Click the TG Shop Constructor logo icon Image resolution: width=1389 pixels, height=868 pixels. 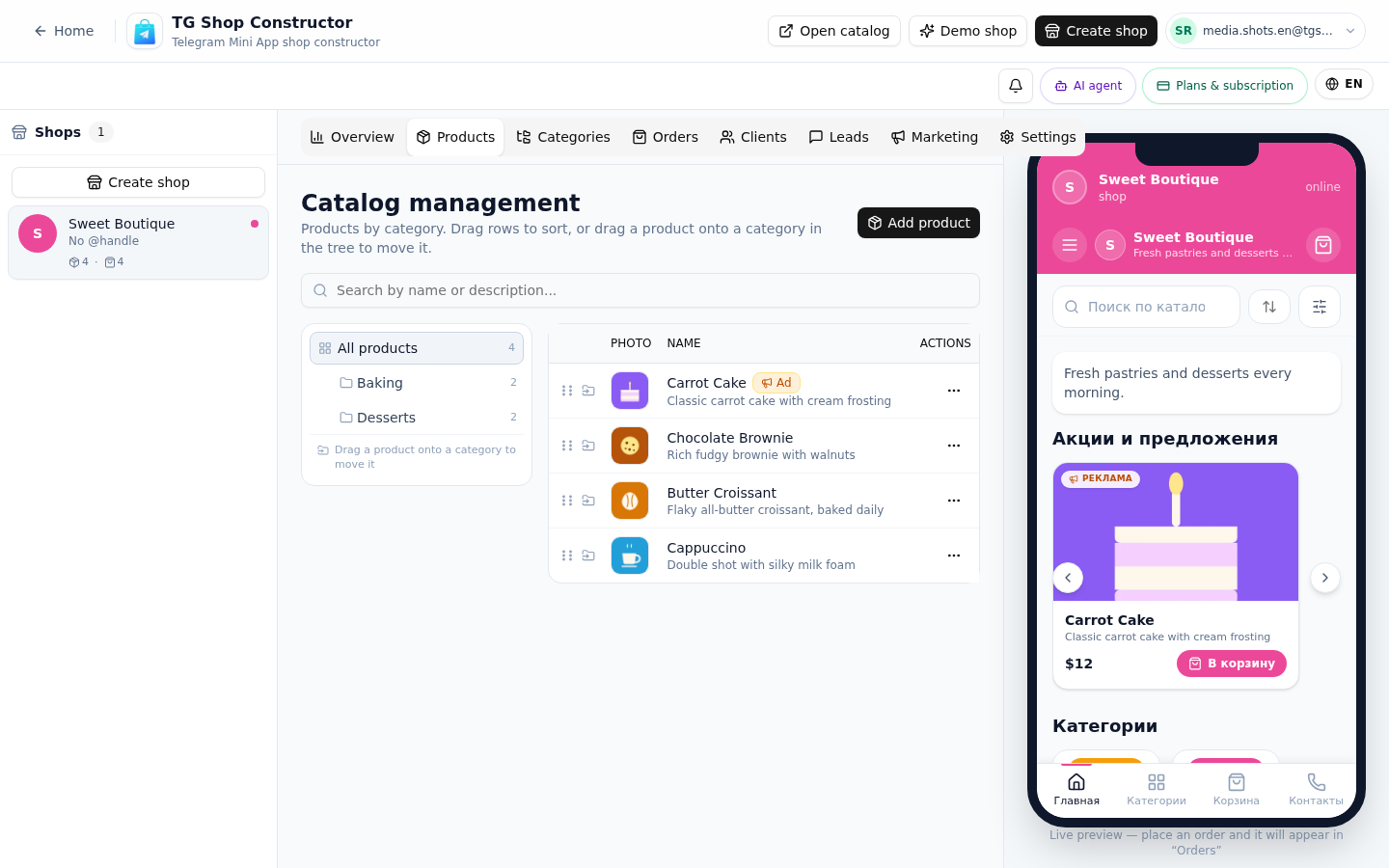pos(145,31)
